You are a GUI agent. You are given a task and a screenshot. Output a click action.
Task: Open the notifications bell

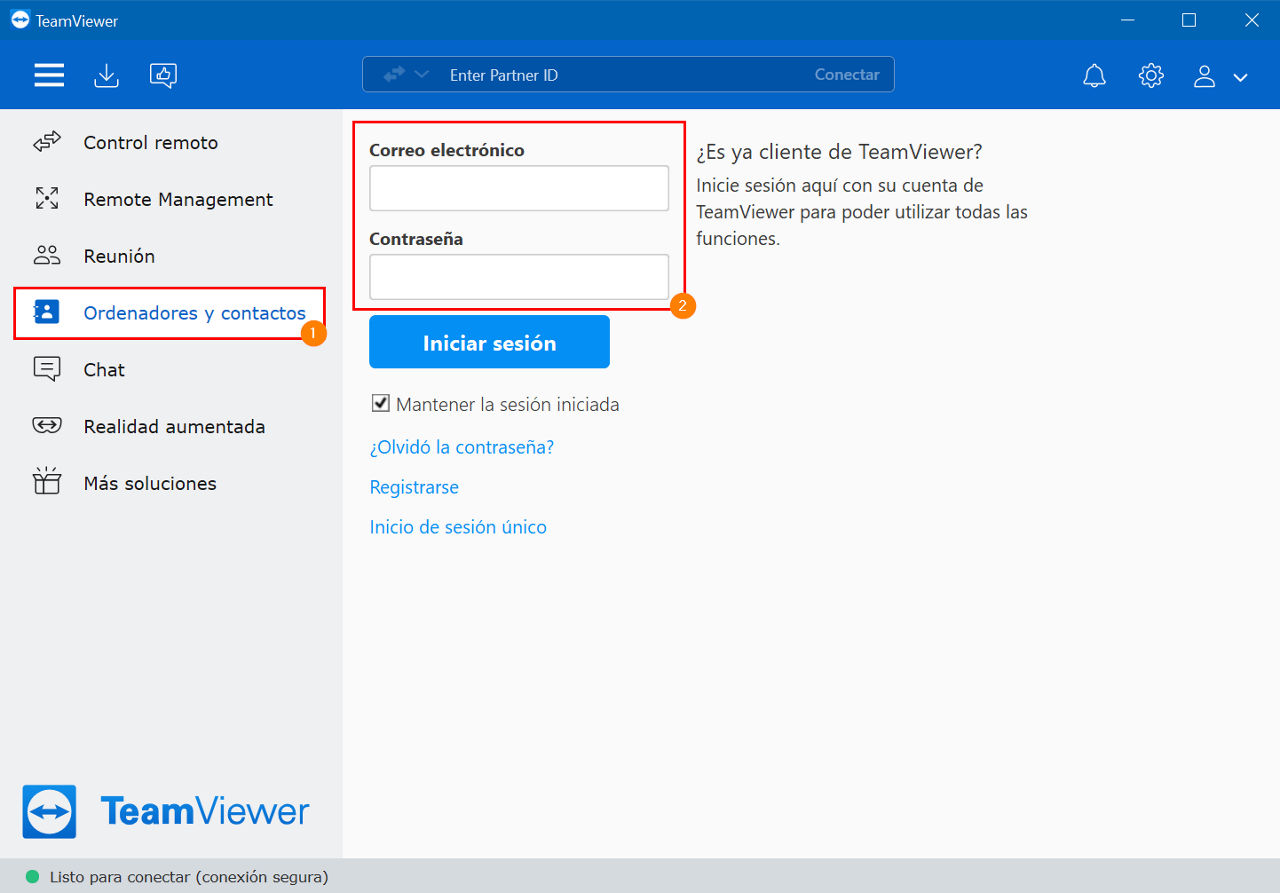click(x=1095, y=75)
